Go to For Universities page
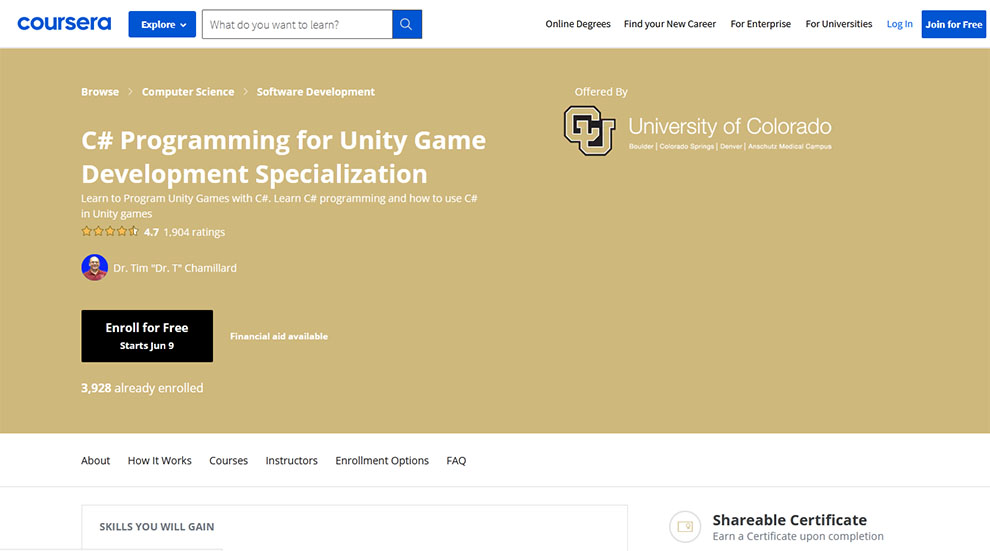This screenshot has height=551, width=990. [838, 24]
